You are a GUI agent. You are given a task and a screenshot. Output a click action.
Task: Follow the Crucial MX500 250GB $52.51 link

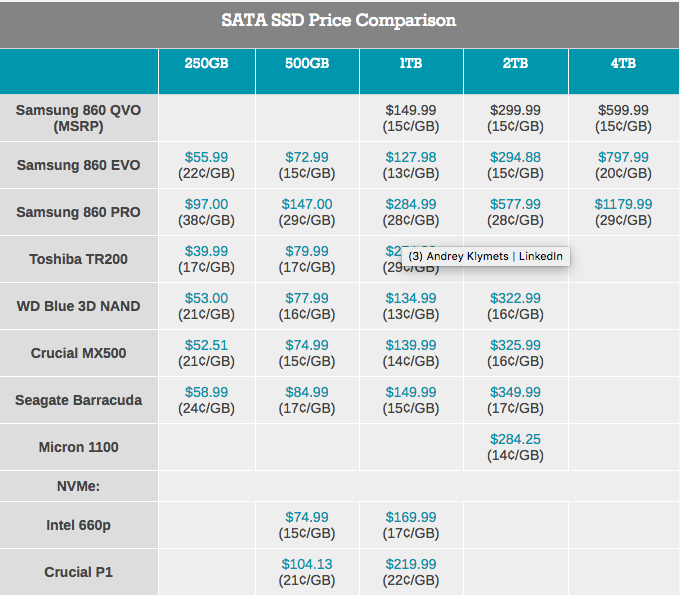206,345
